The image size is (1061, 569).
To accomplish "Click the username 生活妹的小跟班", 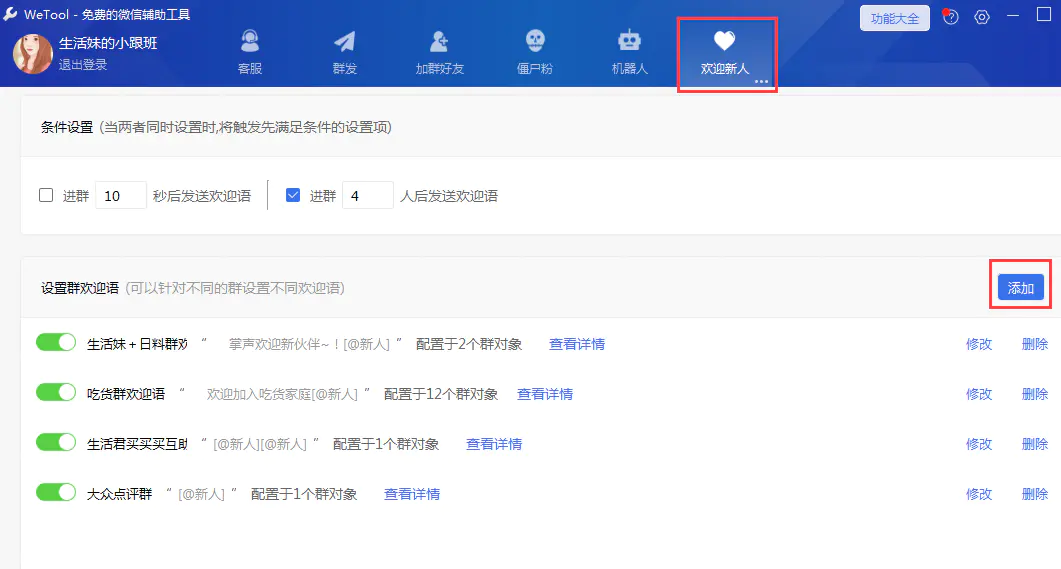I will pyautogui.click(x=108, y=43).
